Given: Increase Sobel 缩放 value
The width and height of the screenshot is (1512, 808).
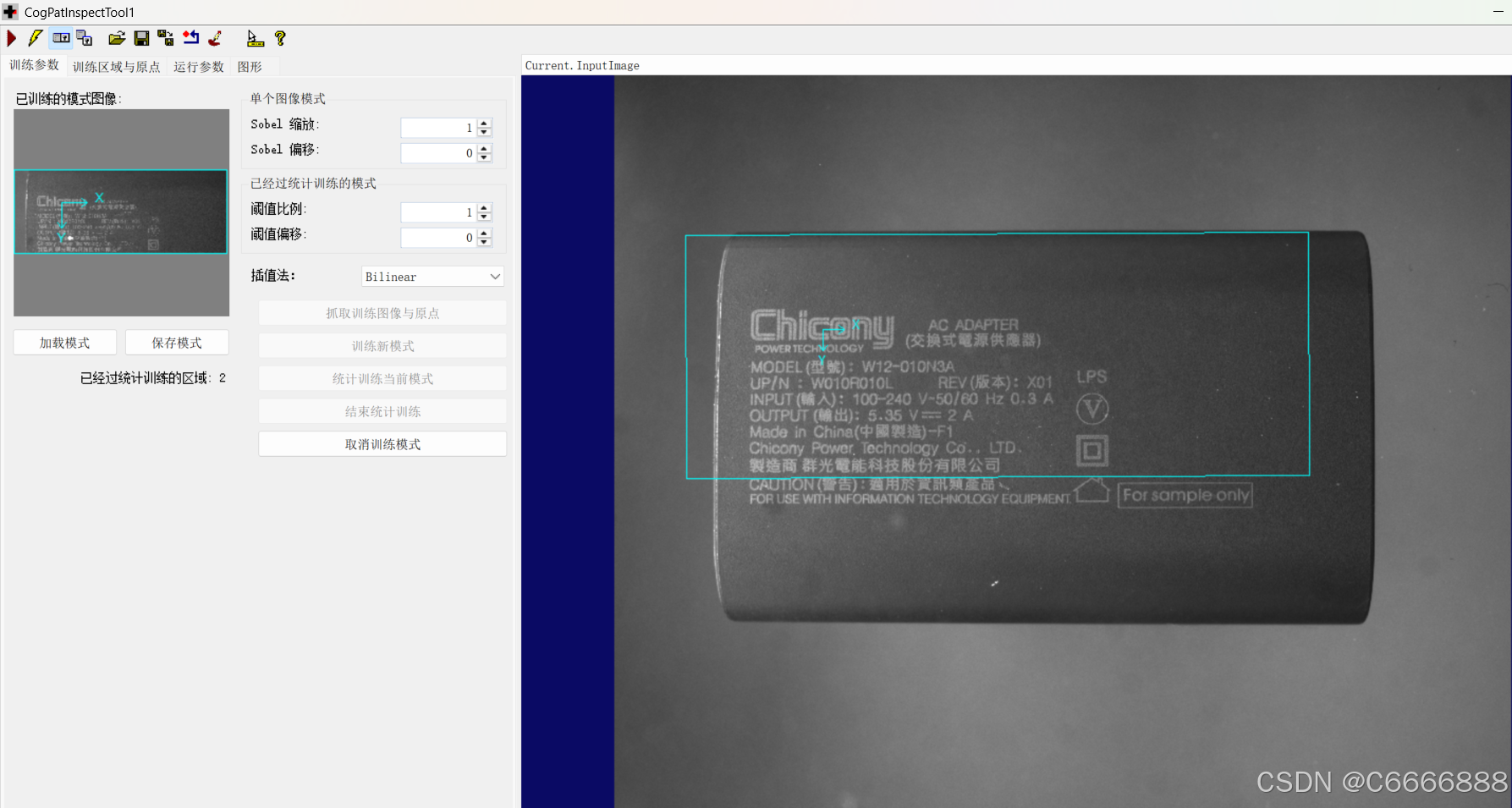Looking at the screenshot, I should 484,124.
